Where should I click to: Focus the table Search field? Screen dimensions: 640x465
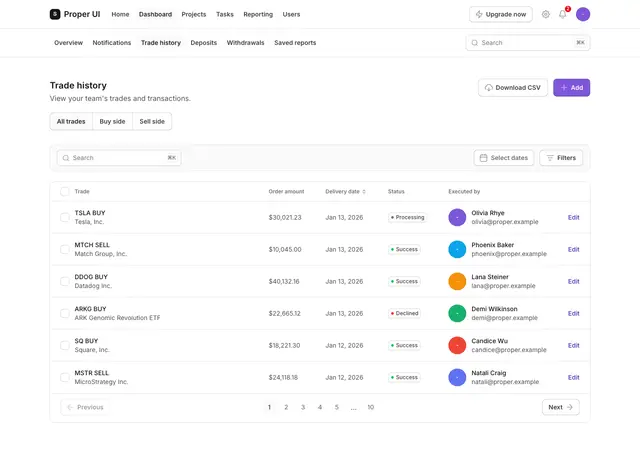(x=119, y=158)
